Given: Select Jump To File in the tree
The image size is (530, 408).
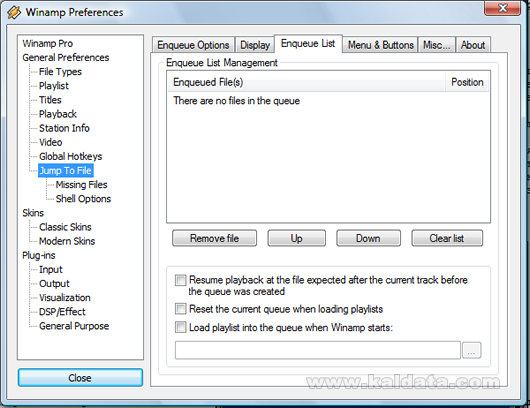Looking at the screenshot, I should click(x=65, y=171).
